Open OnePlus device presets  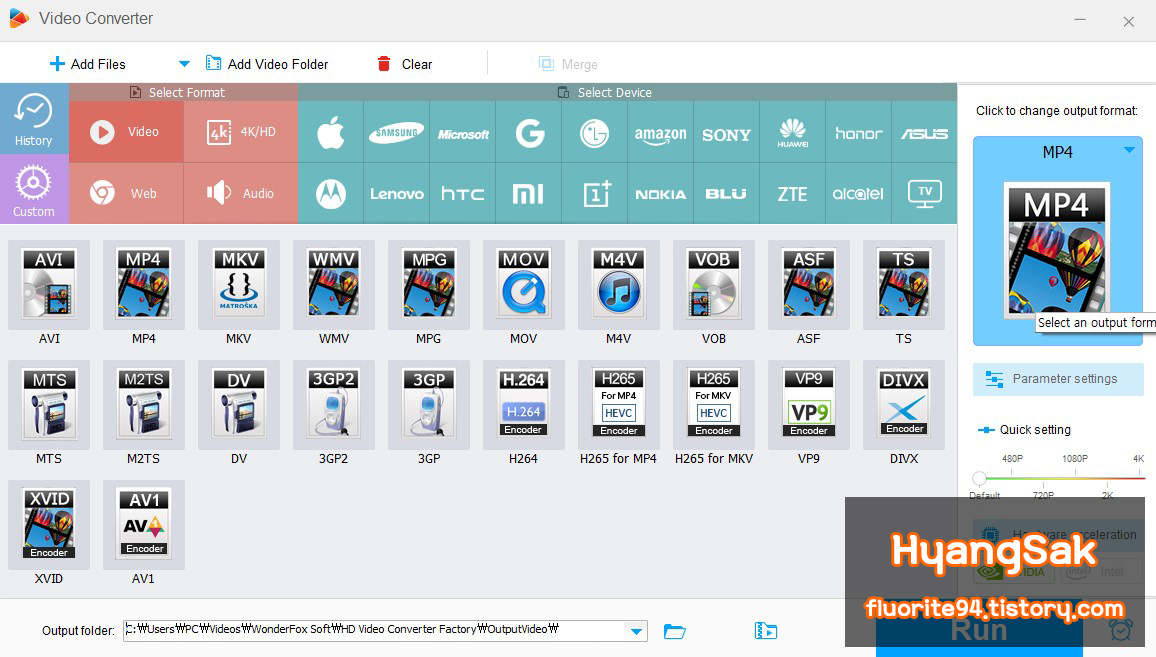[x=595, y=194]
